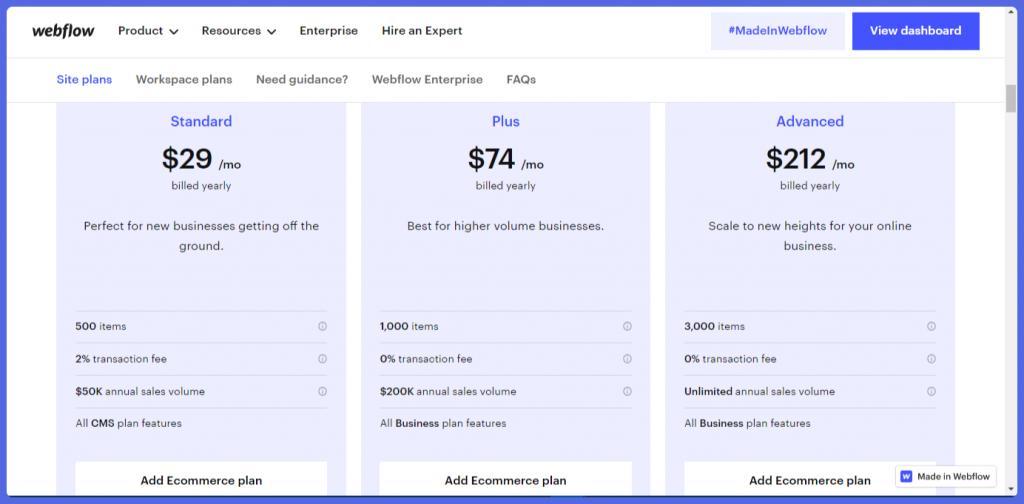Image resolution: width=1024 pixels, height=504 pixels.
Task: Click '$200K annual sales volume' text
Action: point(448,392)
